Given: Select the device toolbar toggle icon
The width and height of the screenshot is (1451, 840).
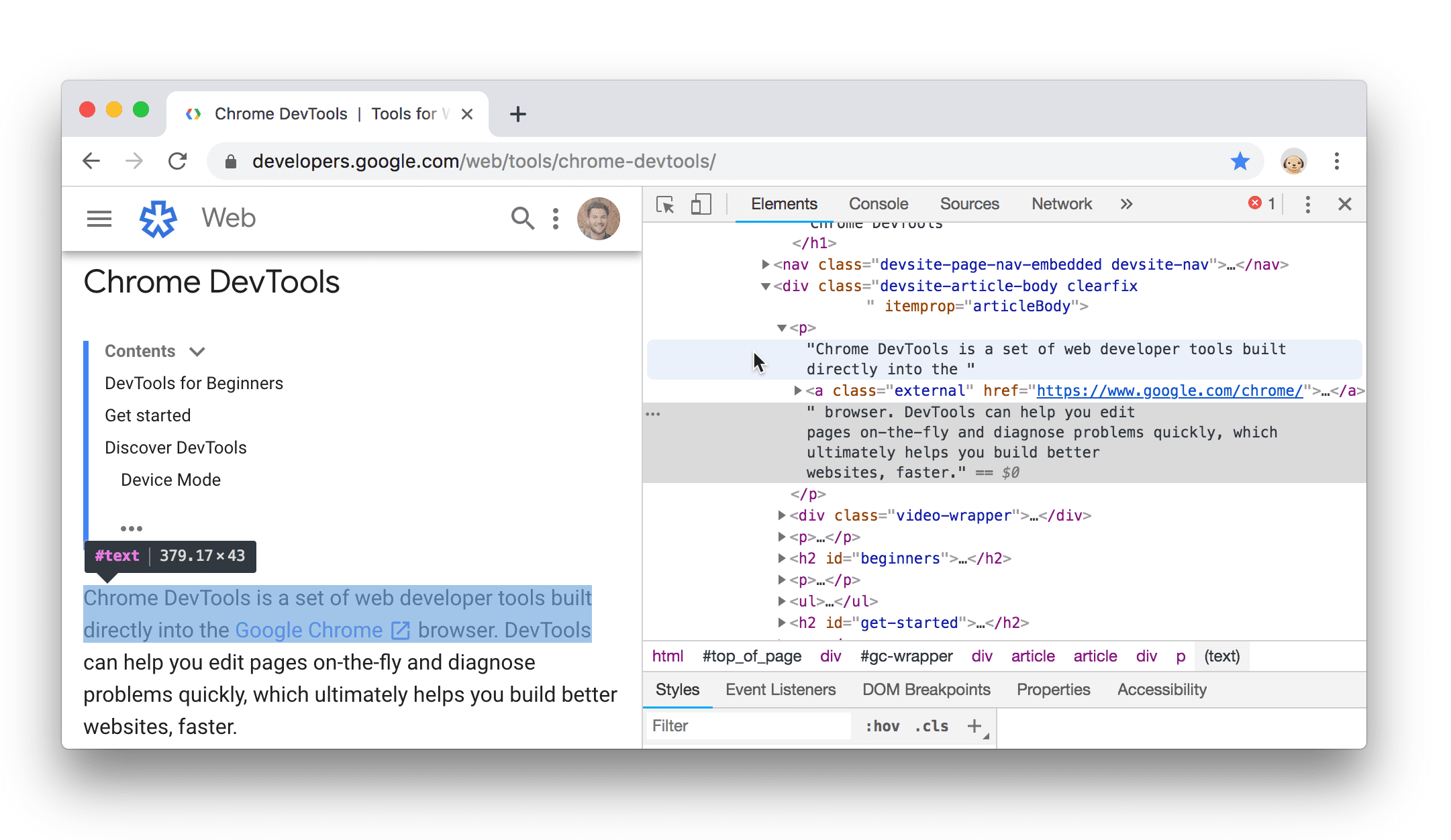Looking at the screenshot, I should click(700, 205).
